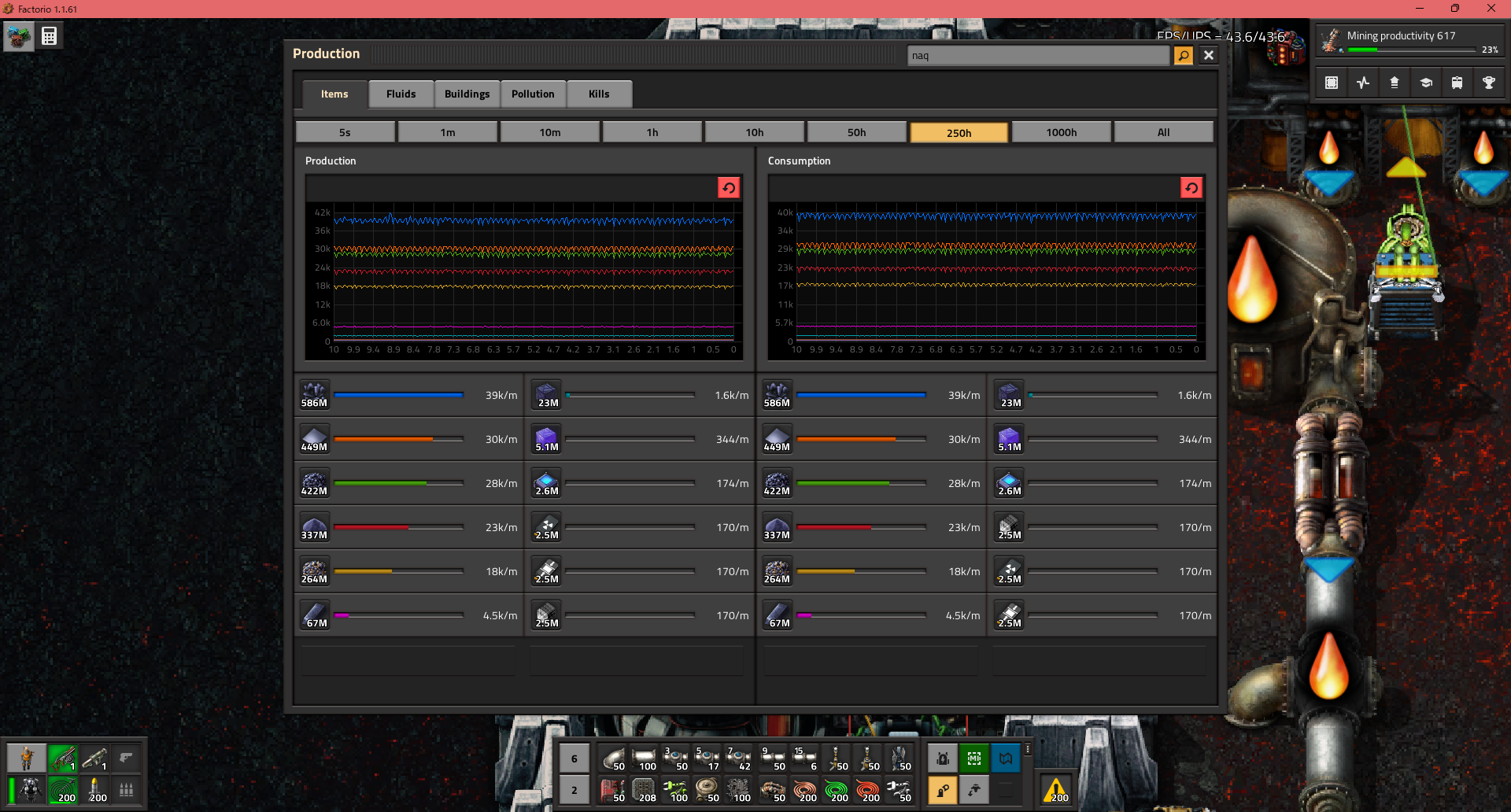Switch quickbar row number 2
The width and height of the screenshot is (1511, 812).
[x=574, y=790]
